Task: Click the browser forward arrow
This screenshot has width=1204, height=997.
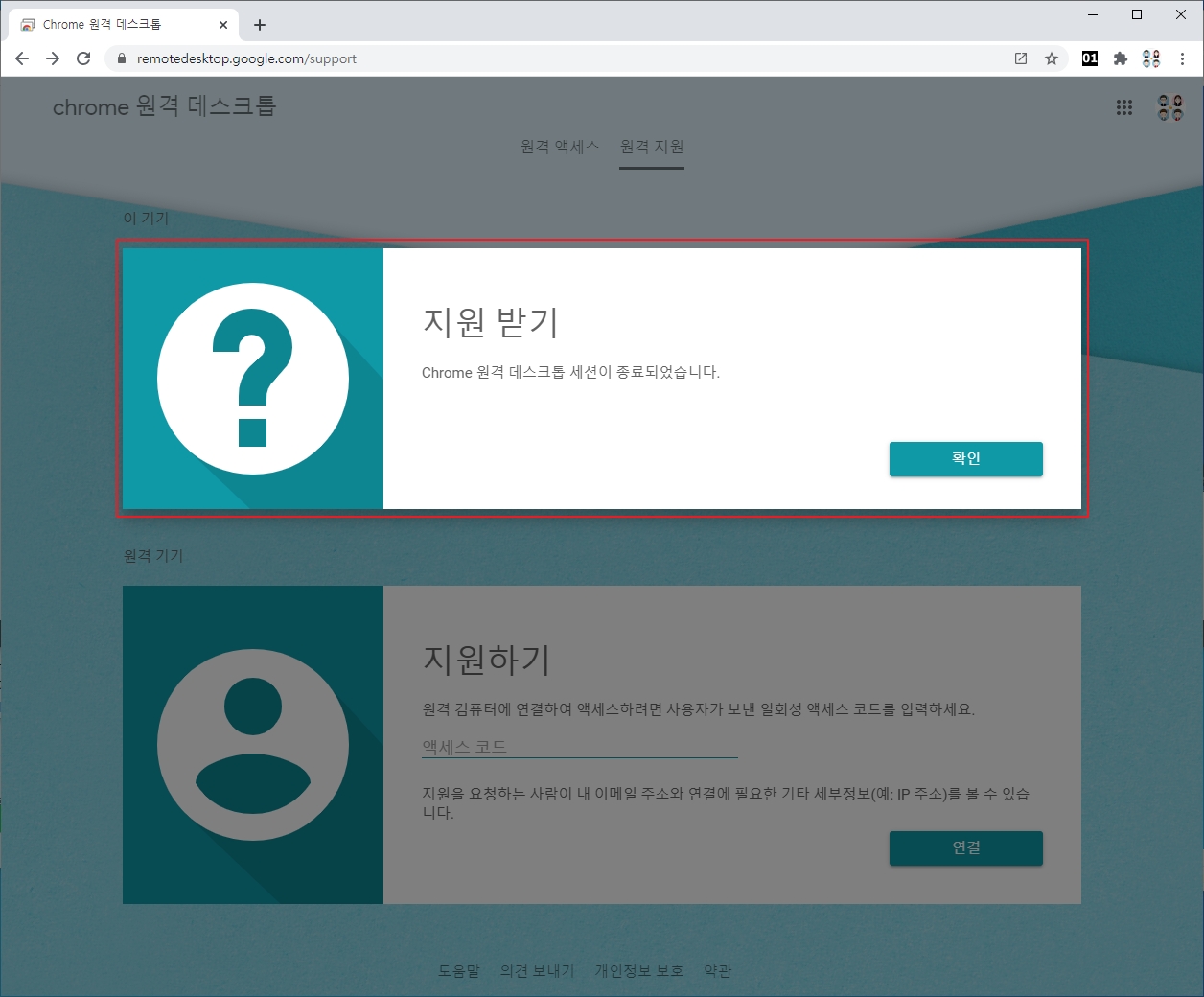Action: click(53, 58)
